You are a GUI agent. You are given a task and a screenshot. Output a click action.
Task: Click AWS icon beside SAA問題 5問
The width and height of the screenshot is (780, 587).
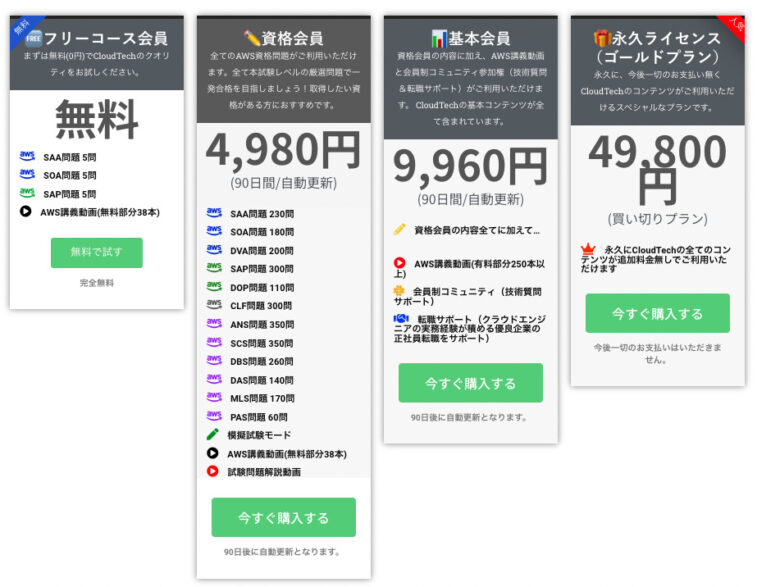tap(27, 156)
